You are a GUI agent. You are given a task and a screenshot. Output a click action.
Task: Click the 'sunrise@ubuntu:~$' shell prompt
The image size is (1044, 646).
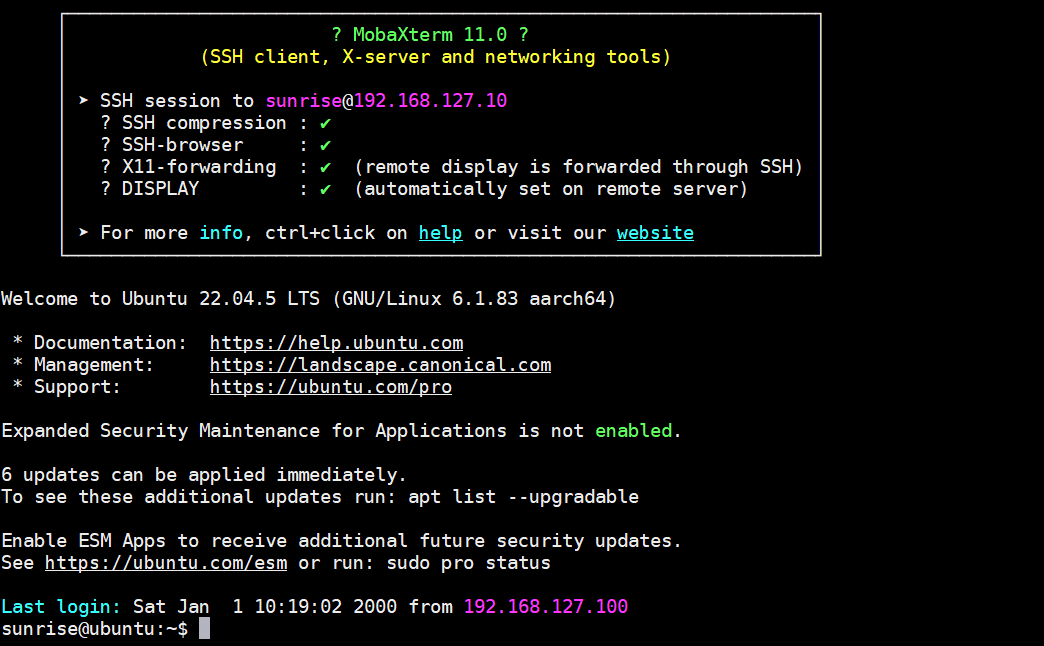pyautogui.click(x=94, y=629)
